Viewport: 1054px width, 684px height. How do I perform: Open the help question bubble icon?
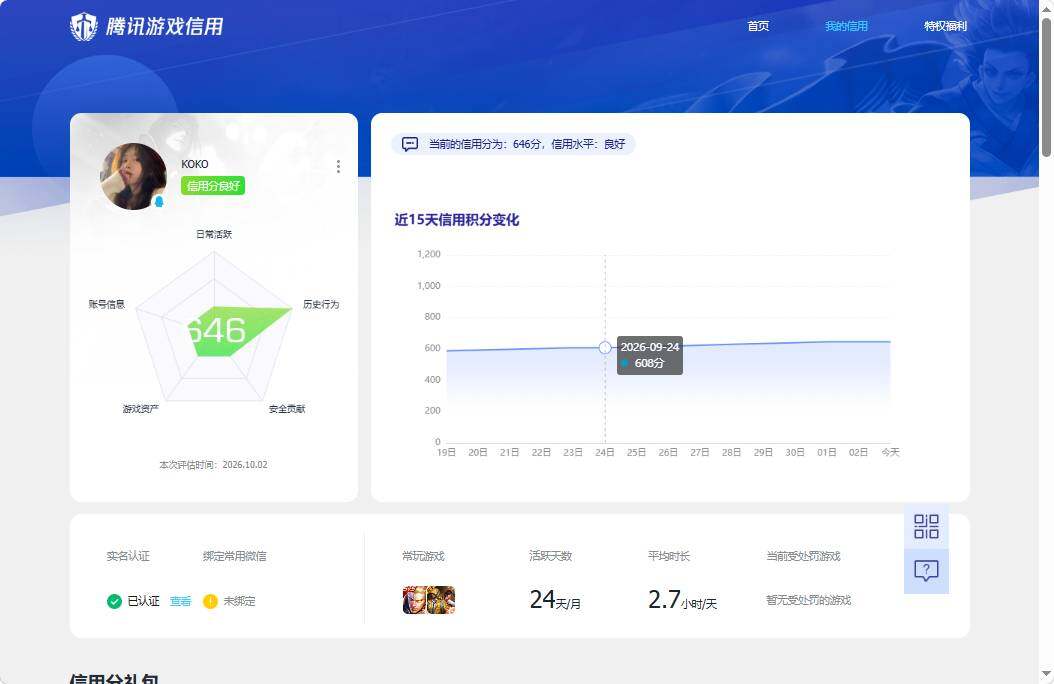click(x=926, y=570)
